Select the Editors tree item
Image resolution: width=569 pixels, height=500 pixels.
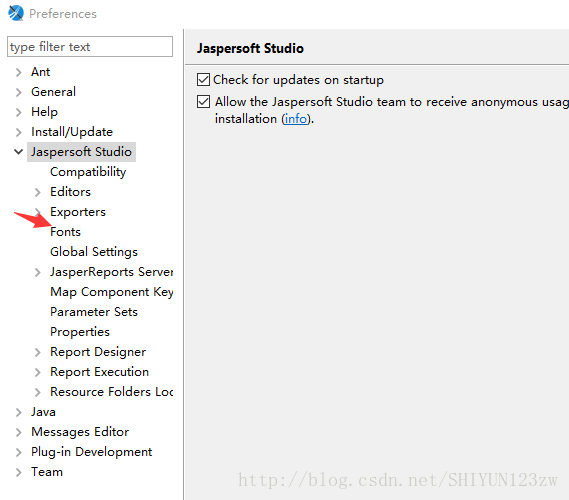[x=70, y=192]
